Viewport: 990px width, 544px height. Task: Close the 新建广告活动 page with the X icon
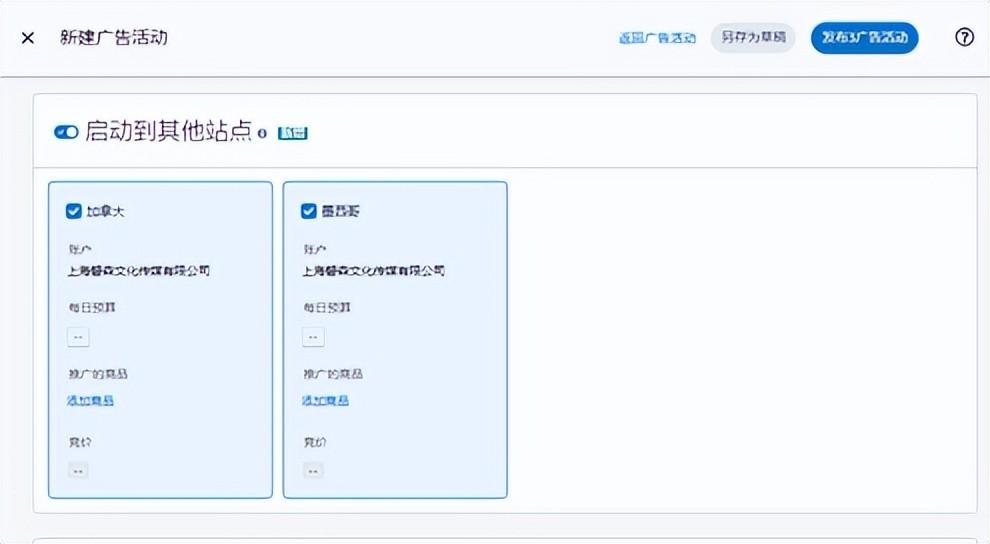pyautogui.click(x=28, y=38)
